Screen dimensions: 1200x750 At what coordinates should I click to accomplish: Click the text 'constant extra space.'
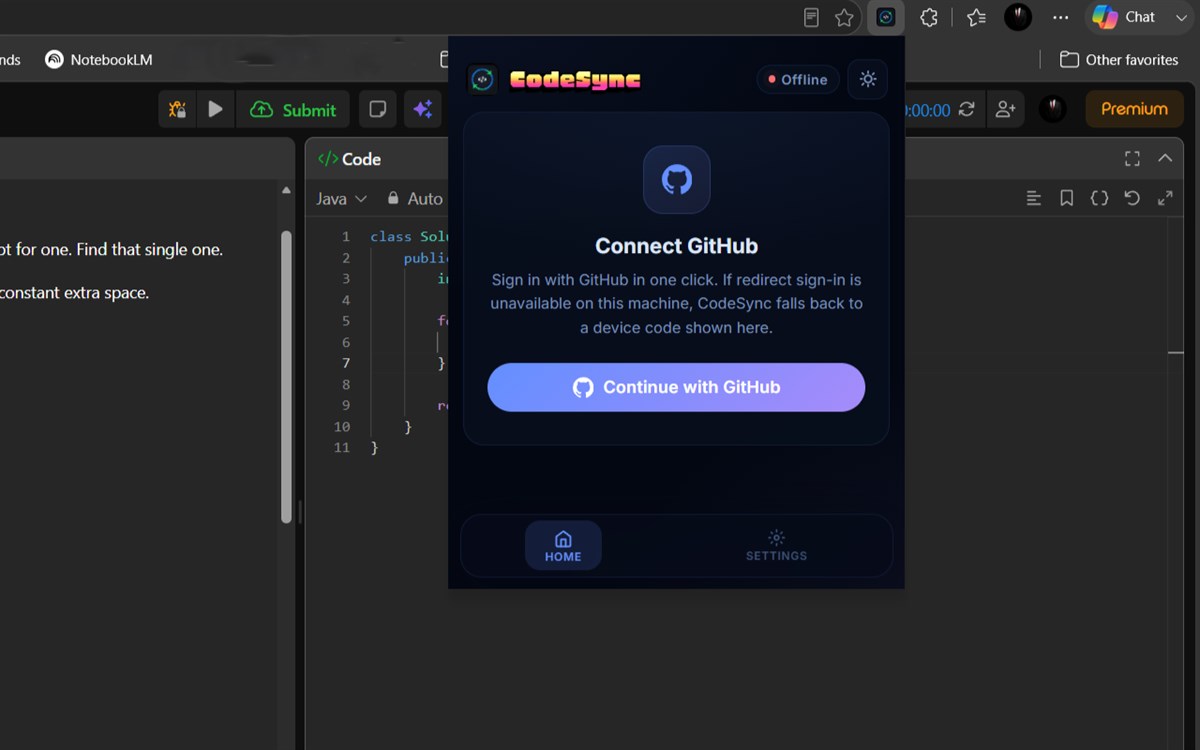(74, 293)
